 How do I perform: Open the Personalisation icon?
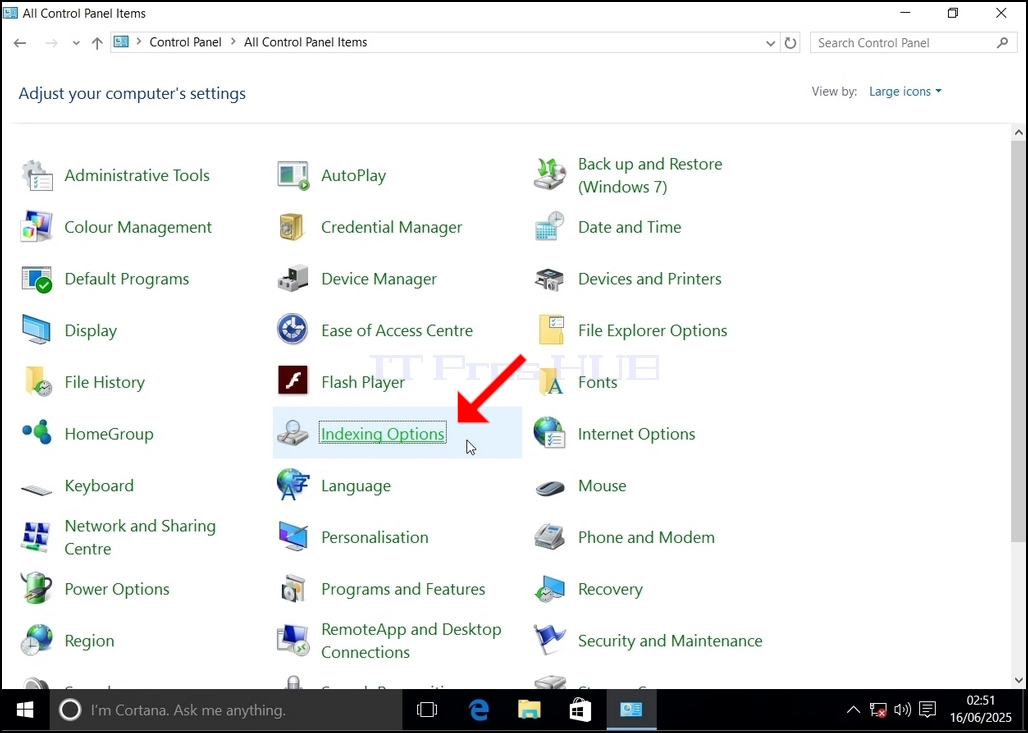(x=293, y=536)
